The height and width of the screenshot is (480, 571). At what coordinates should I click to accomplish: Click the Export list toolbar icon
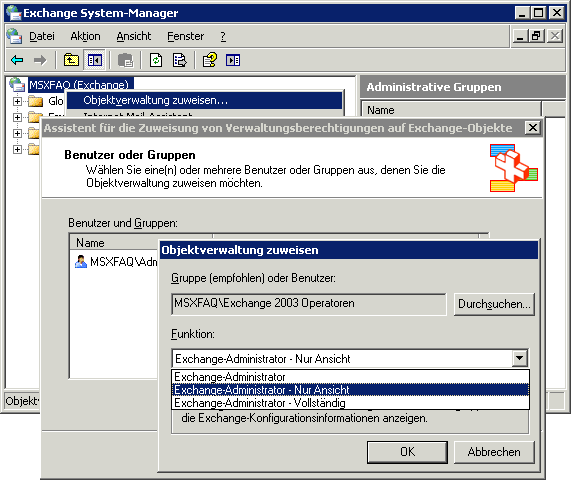point(180,60)
